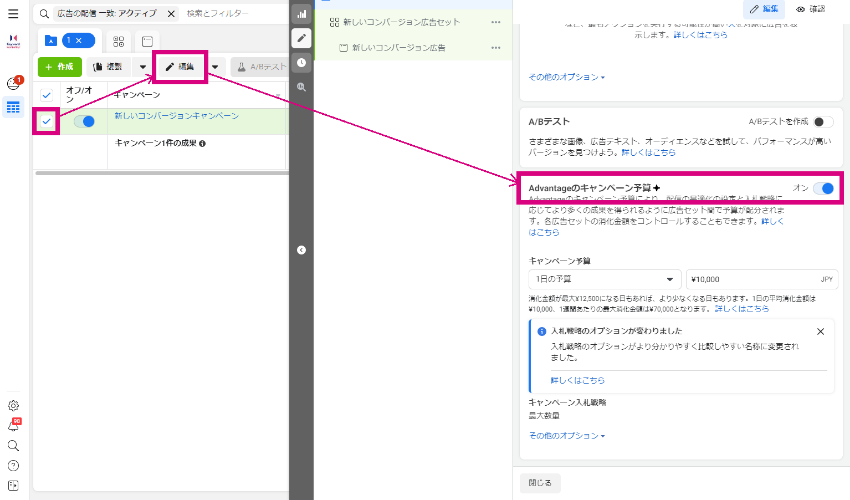The width and height of the screenshot is (850, 500).
Task: Open more options for 新しいコンバージョン広告セット
Action: (x=495, y=22)
